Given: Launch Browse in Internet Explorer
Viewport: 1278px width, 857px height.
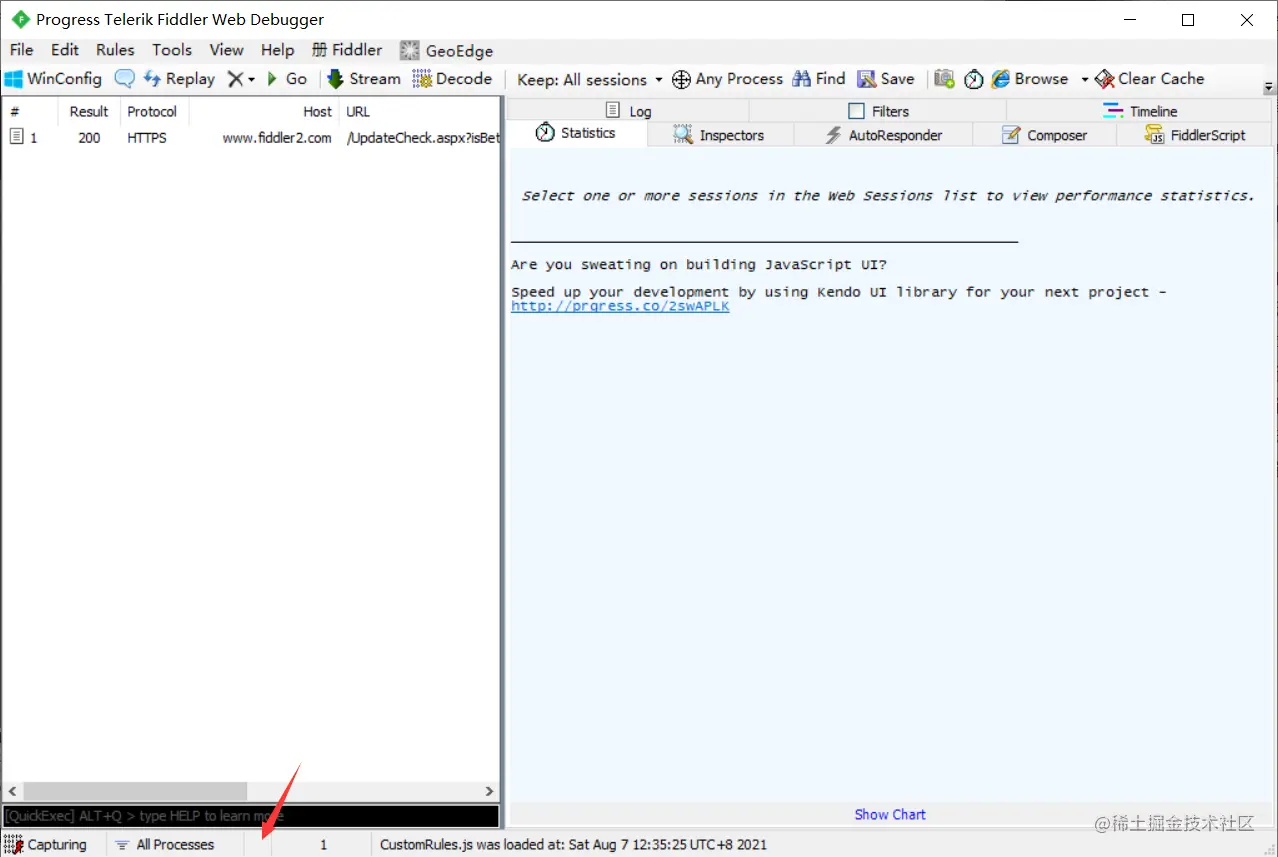Looking at the screenshot, I should point(1030,79).
